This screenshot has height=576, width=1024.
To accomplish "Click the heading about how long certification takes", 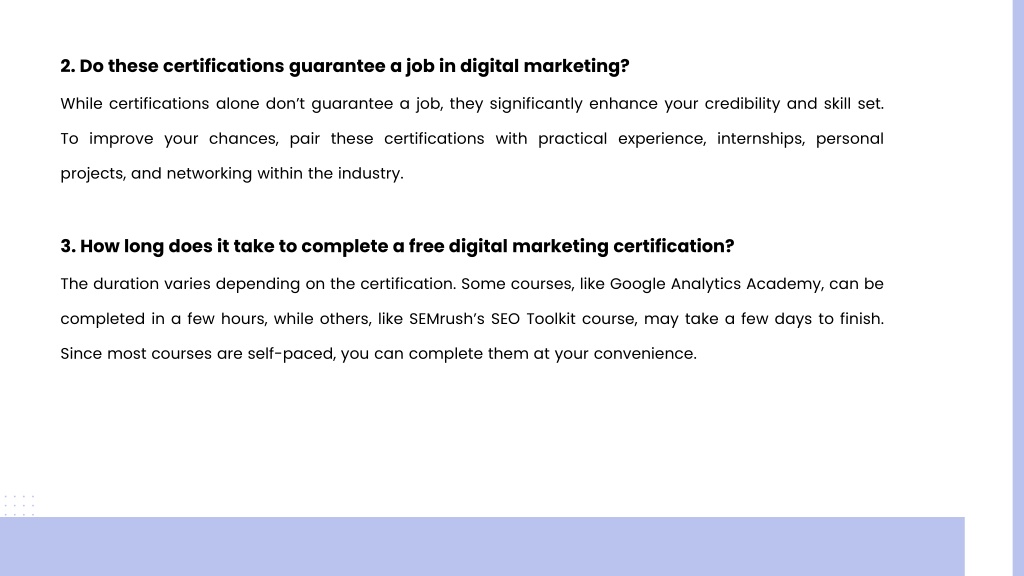I will point(397,246).
